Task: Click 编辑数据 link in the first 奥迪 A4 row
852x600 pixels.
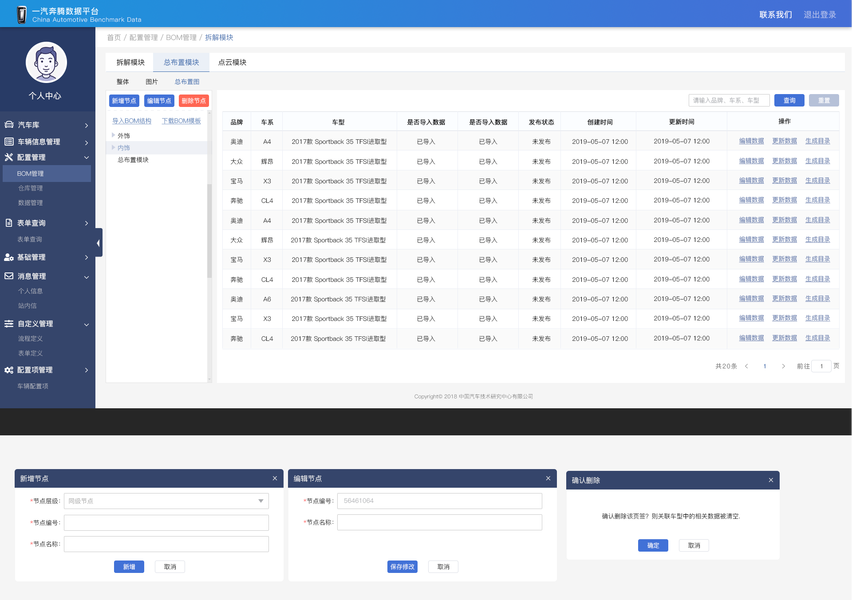Action: tap(751, 141)
